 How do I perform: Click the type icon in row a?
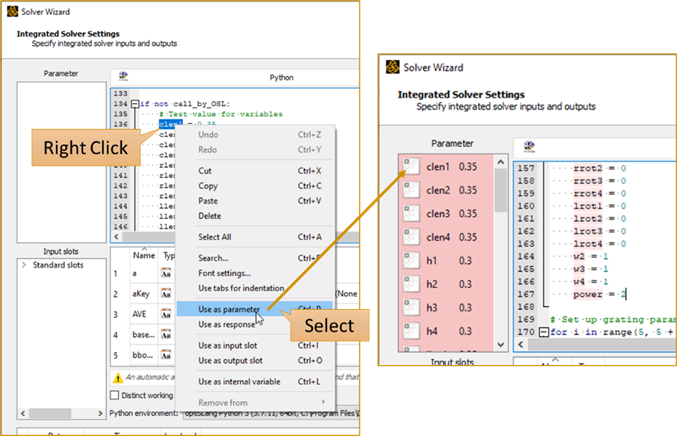coord(166,273)
